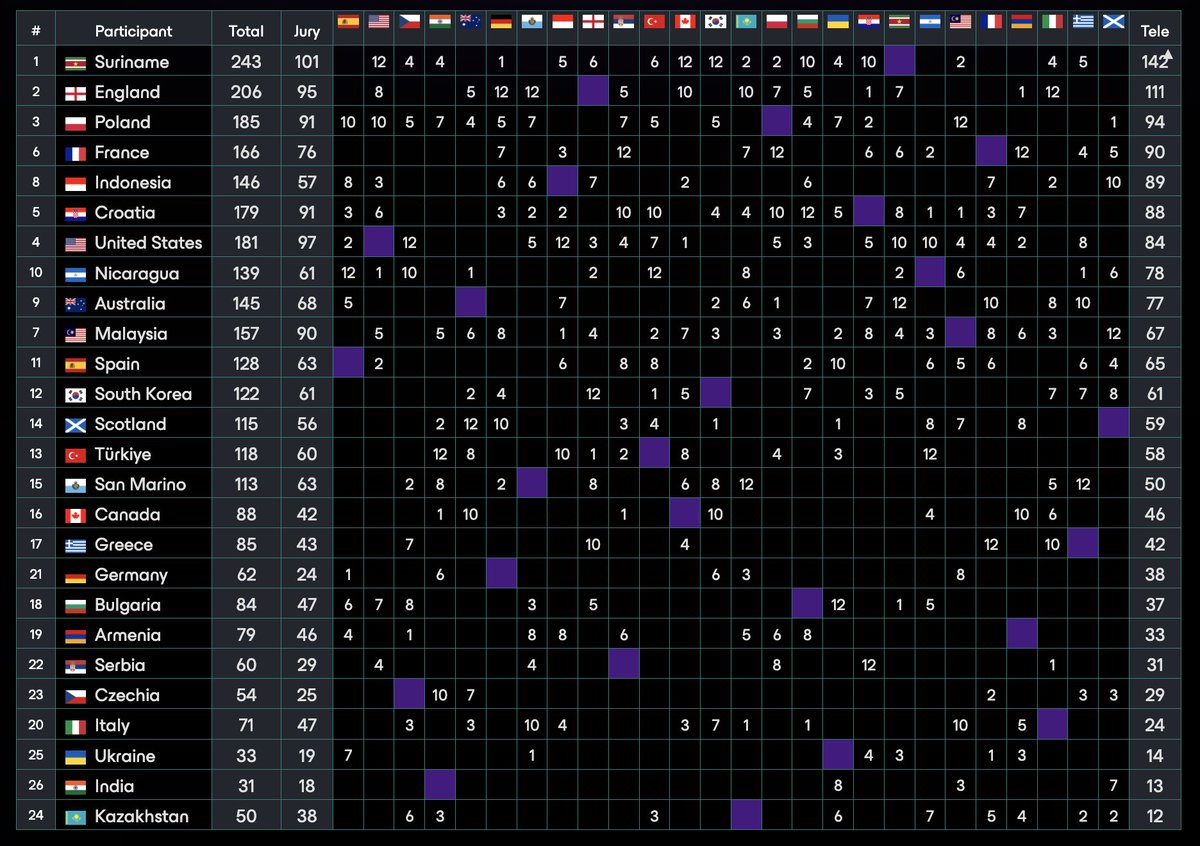The image size is (1200, 846).
Task: Click Poland's 12 points from Malaysia
Action: tap(960, 122)
